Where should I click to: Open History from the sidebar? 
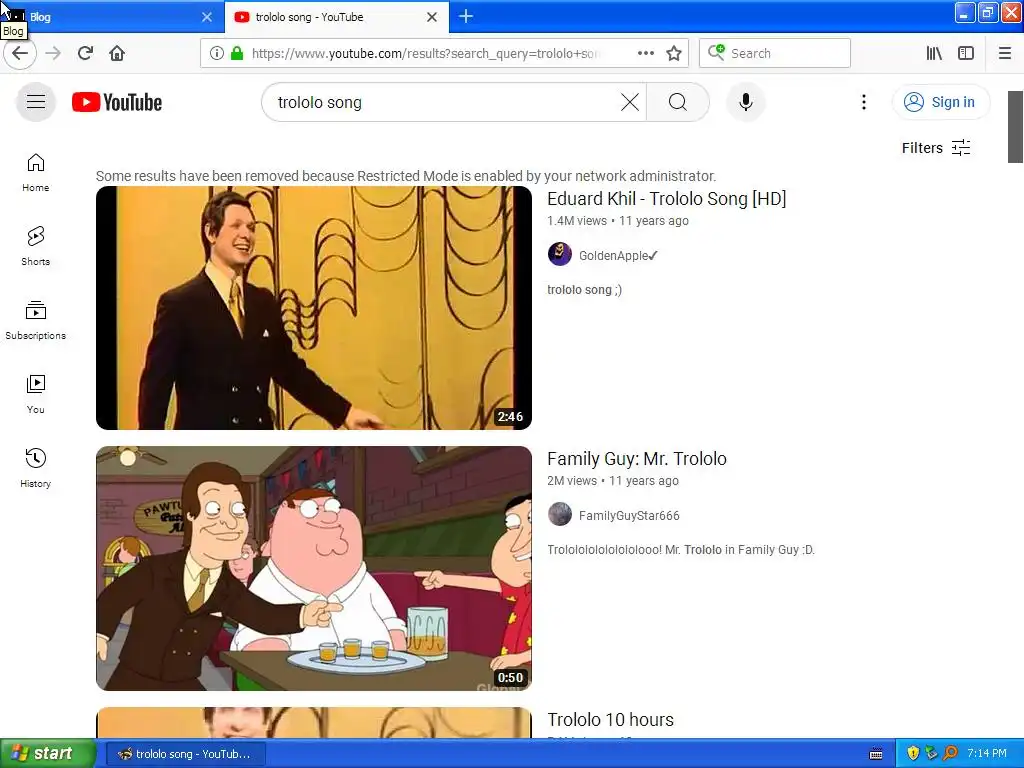[x=36, y=468]
